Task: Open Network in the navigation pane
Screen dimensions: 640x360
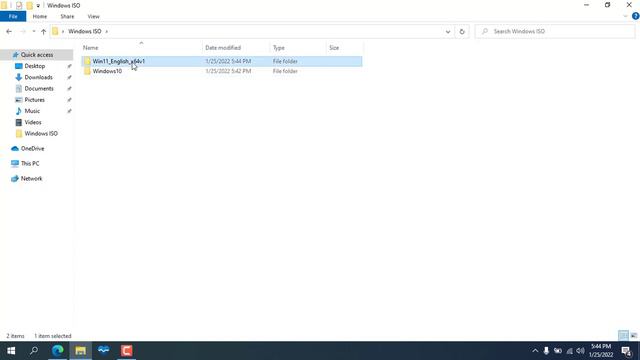Action: [x=31, y=178]
